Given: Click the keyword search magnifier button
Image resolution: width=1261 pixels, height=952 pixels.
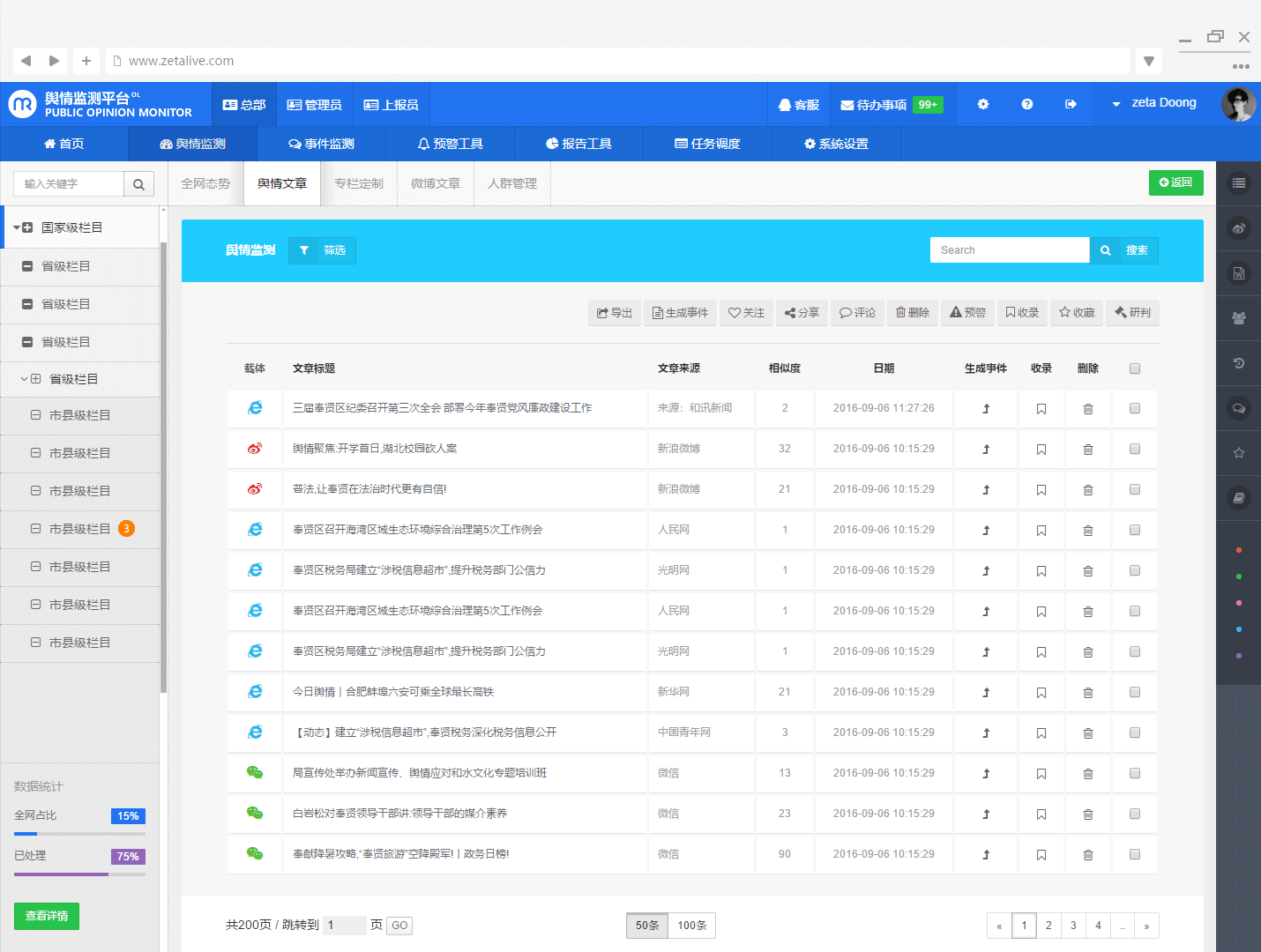Looking at the screenshot, I should click(x=138, y=184).
